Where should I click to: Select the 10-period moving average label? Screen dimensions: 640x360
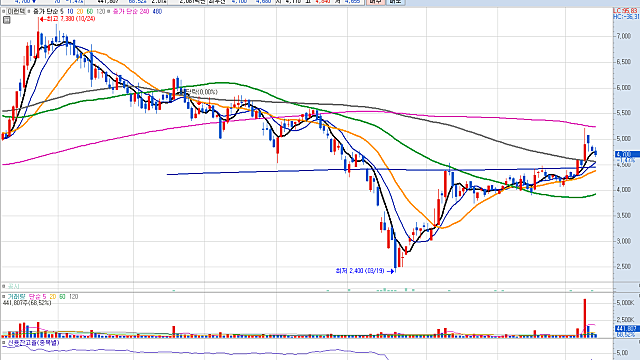pyautogui.click(x=70, y=12)
